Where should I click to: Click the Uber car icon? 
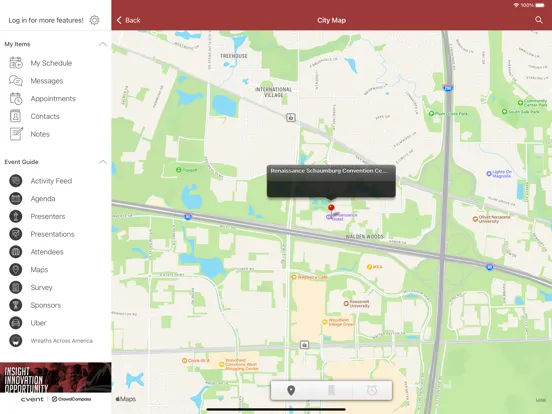pos(15,323)
